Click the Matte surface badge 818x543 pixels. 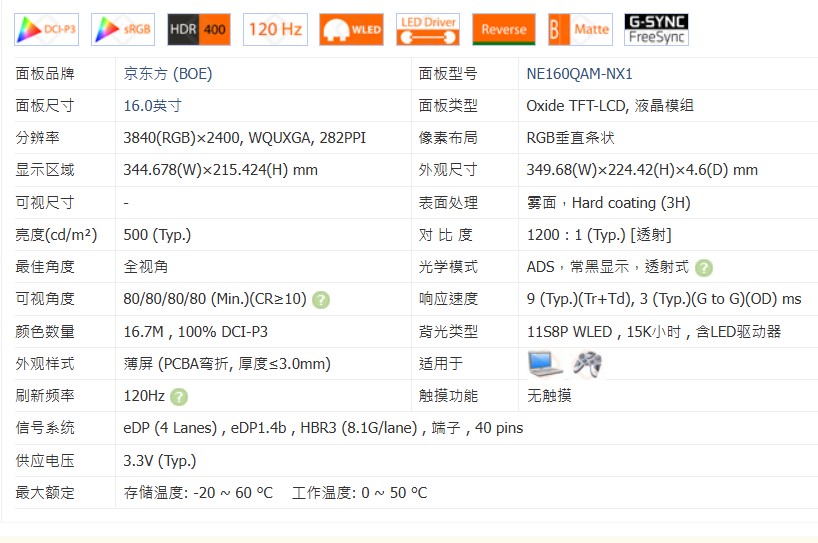(579, 29)
